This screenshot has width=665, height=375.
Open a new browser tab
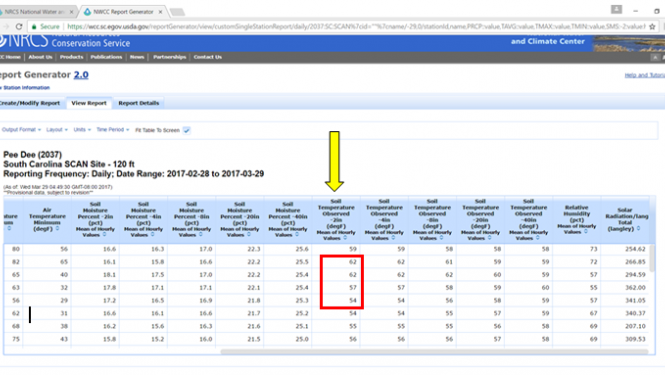tap(177, 12)
